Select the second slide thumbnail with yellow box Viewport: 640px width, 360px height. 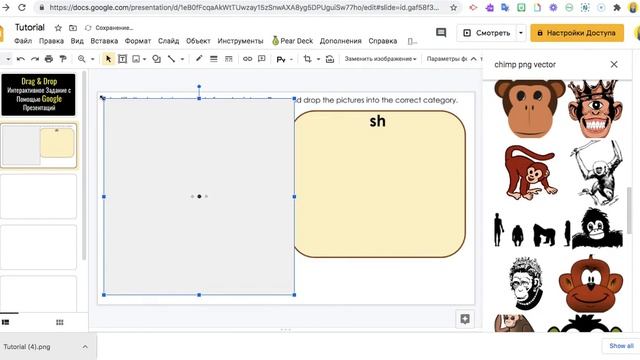click(38, 145)
